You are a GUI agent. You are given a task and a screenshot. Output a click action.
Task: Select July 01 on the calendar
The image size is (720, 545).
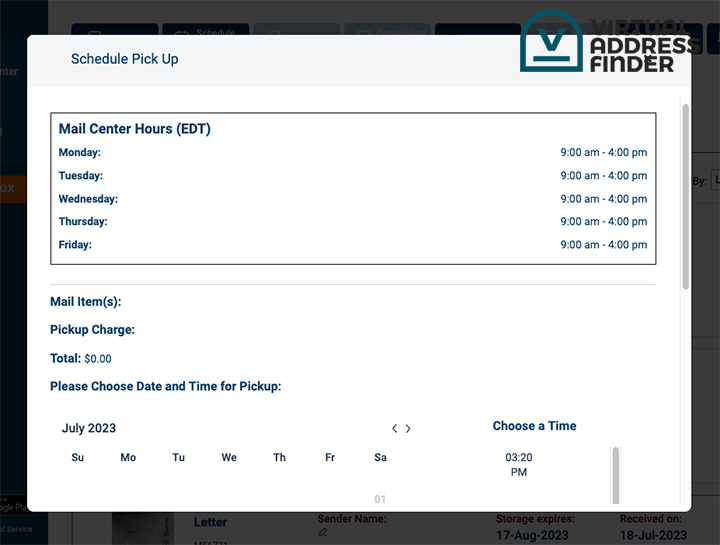tap(380, 499)
